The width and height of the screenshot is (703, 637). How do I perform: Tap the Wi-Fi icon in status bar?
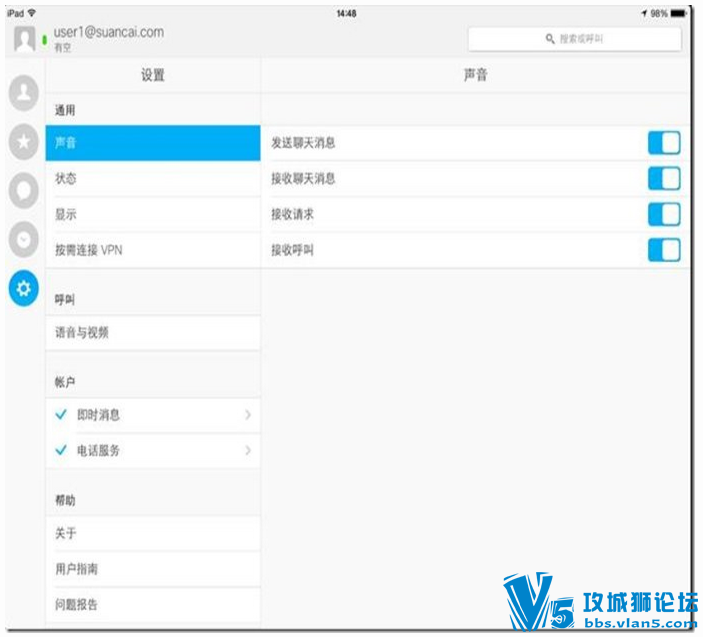[32, 13]
